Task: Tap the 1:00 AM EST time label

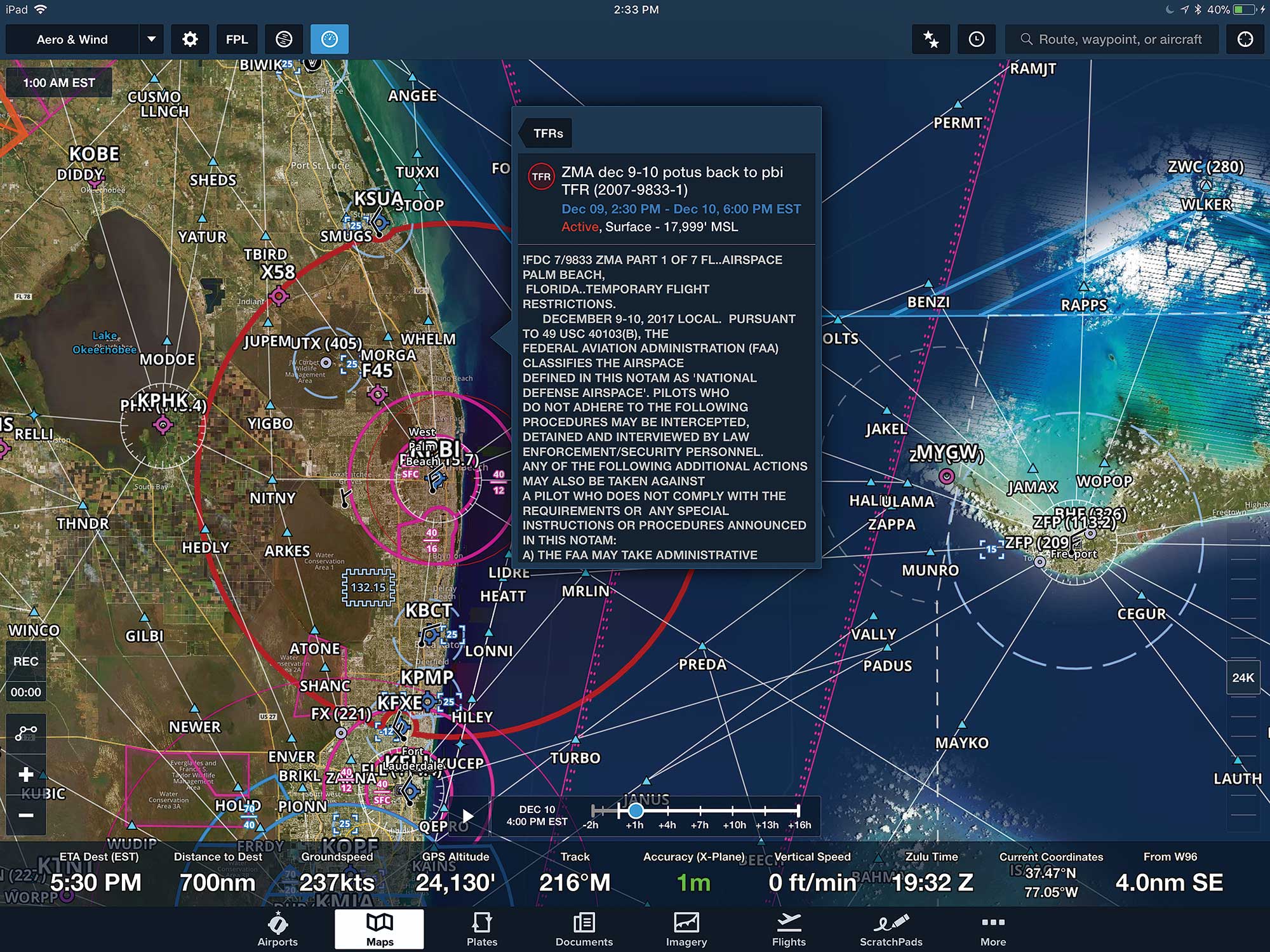Action: 59,83
